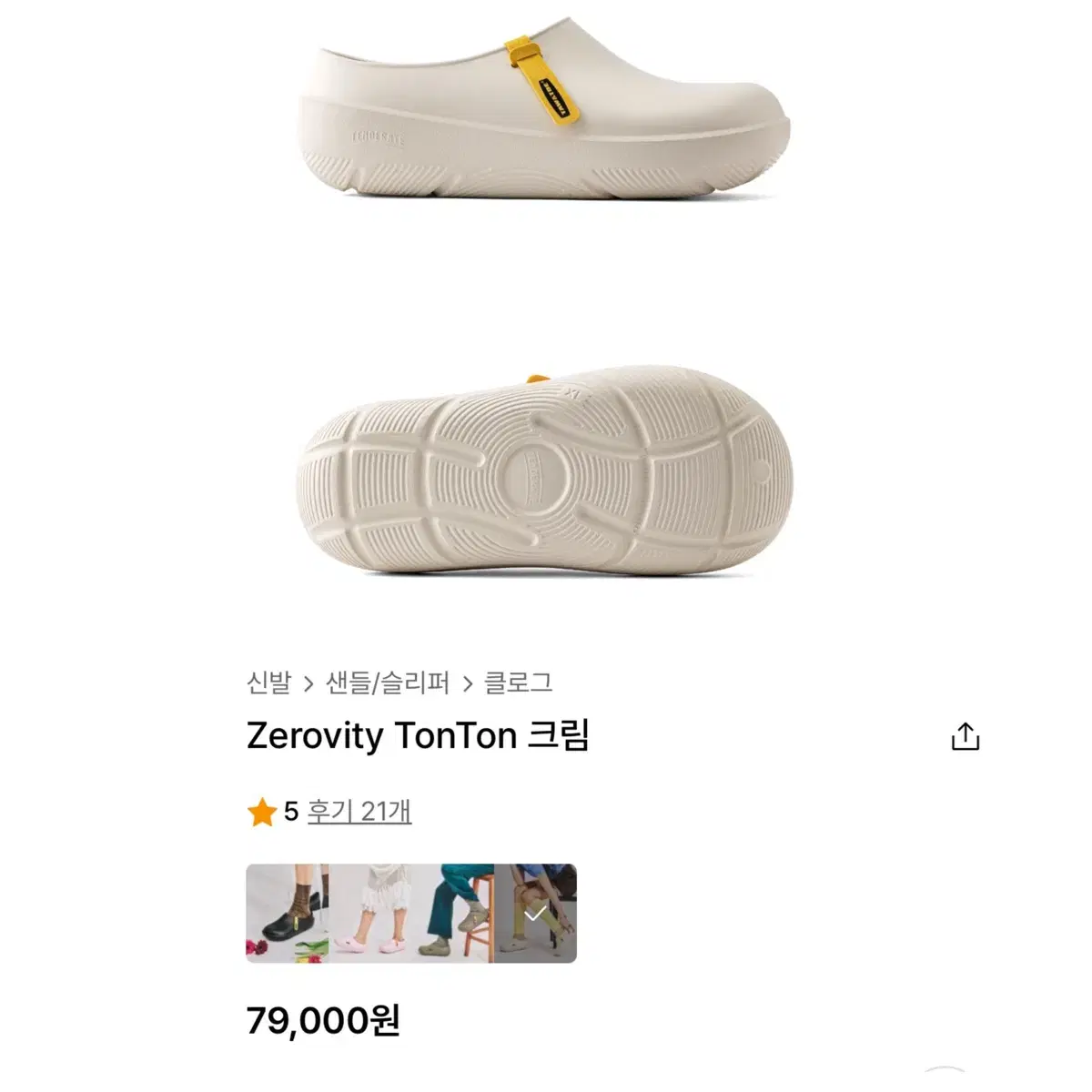Screen dimensions: 1092x1092
Task: Click the rating score 5 next to star
Action: (291, 811)
